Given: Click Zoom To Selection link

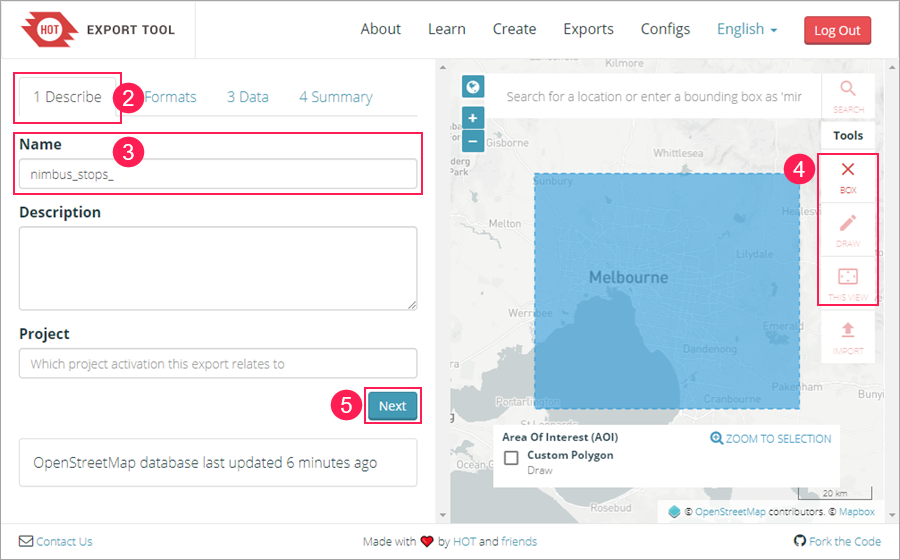Looking at the screenshot, I should point(771,439).
